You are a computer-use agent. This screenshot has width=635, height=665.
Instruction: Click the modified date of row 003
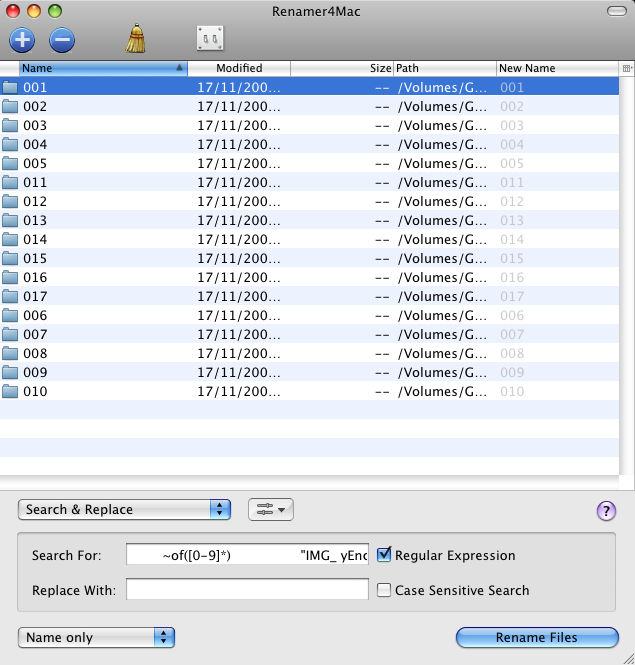point(239,126)
